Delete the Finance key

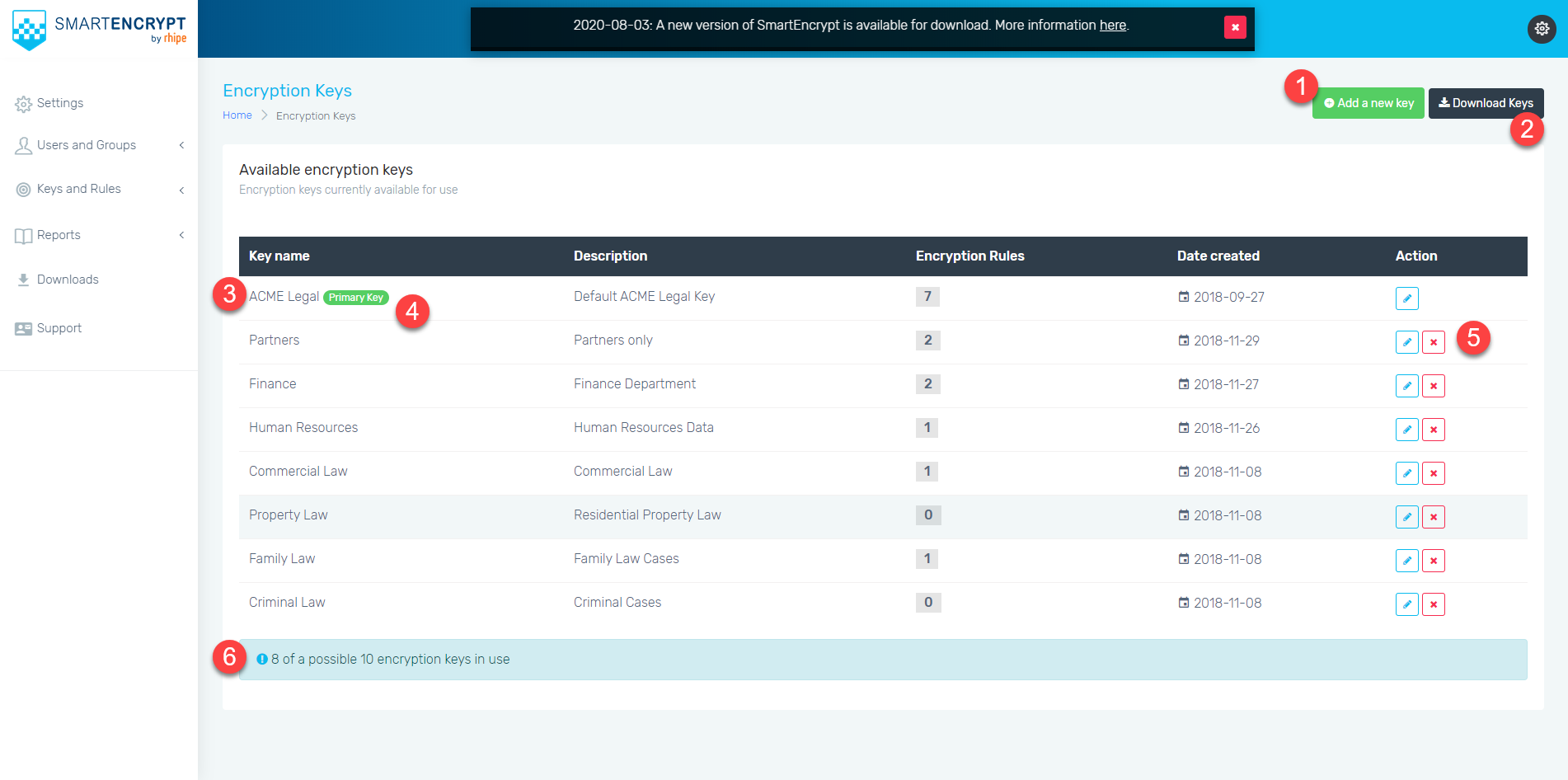click(x=1433, y=386)
